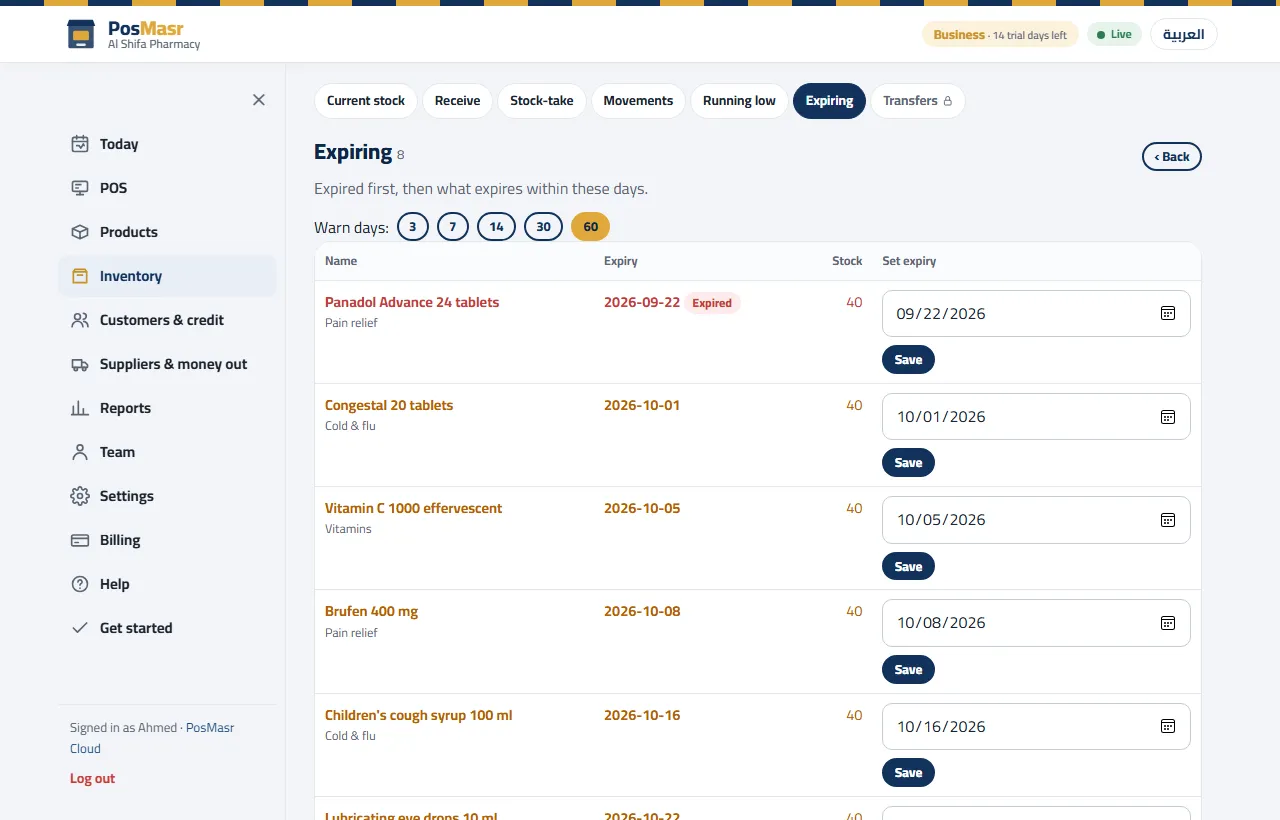Open calendar picker for Congestal expiry

click(x=1167, y=416)
